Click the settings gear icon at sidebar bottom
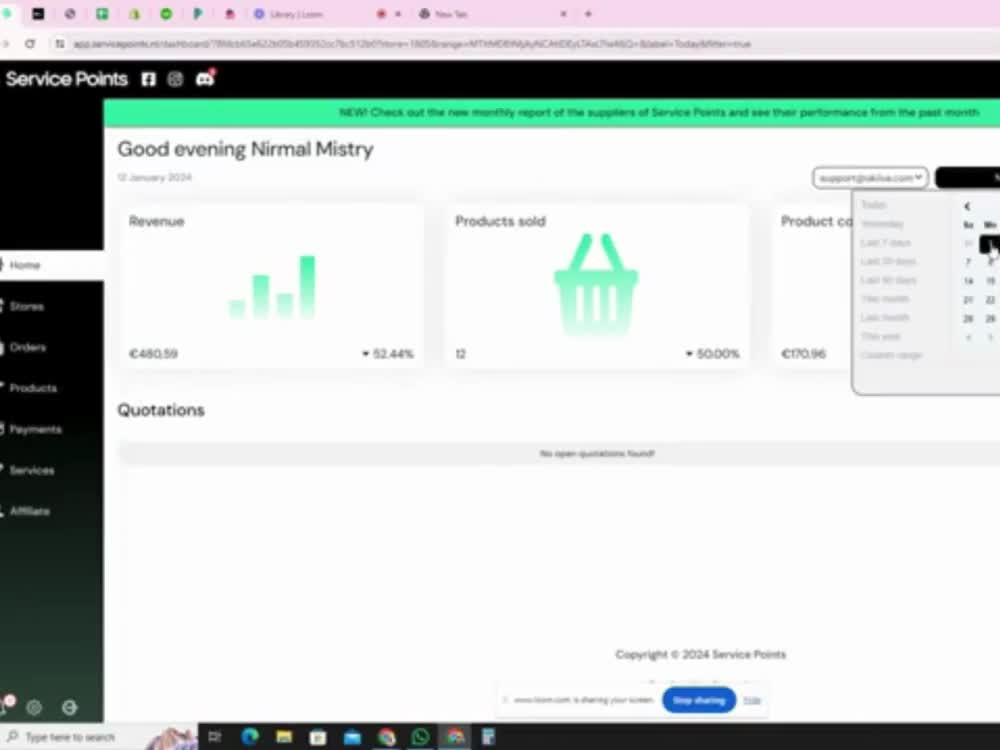 click(34, 707)
